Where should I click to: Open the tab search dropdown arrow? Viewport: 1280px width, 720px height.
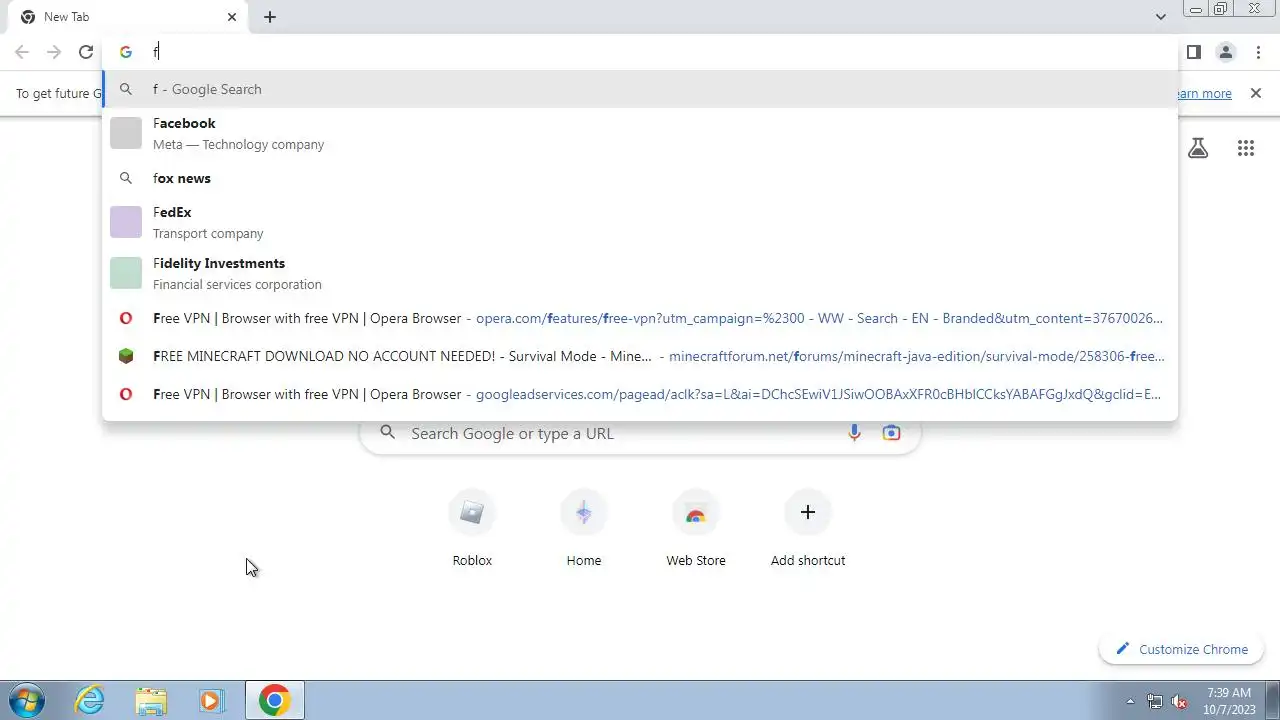(x=1160, y=17)
